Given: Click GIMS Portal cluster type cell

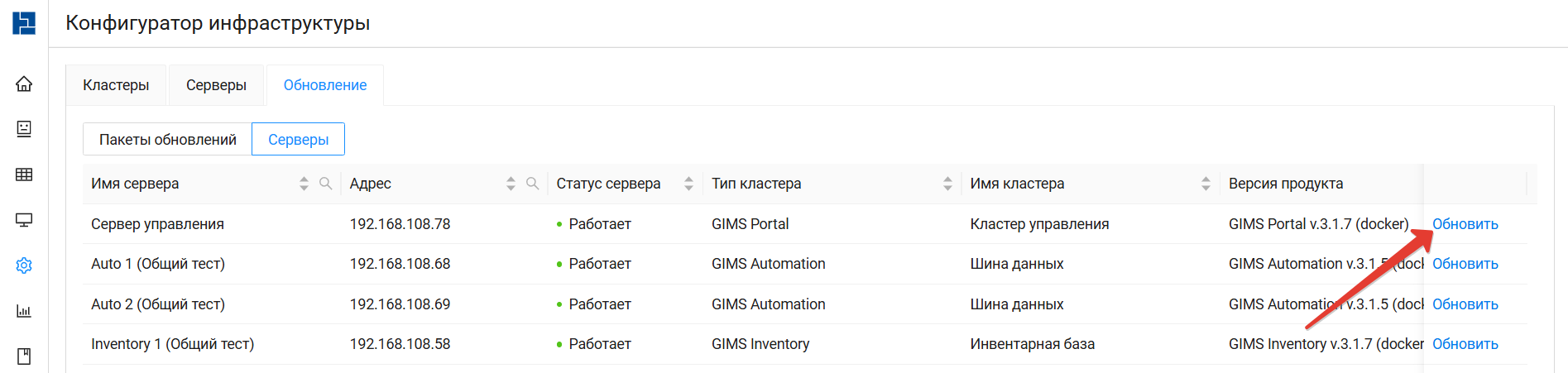Looking at the screenshot, I should [x=750, y=224].
